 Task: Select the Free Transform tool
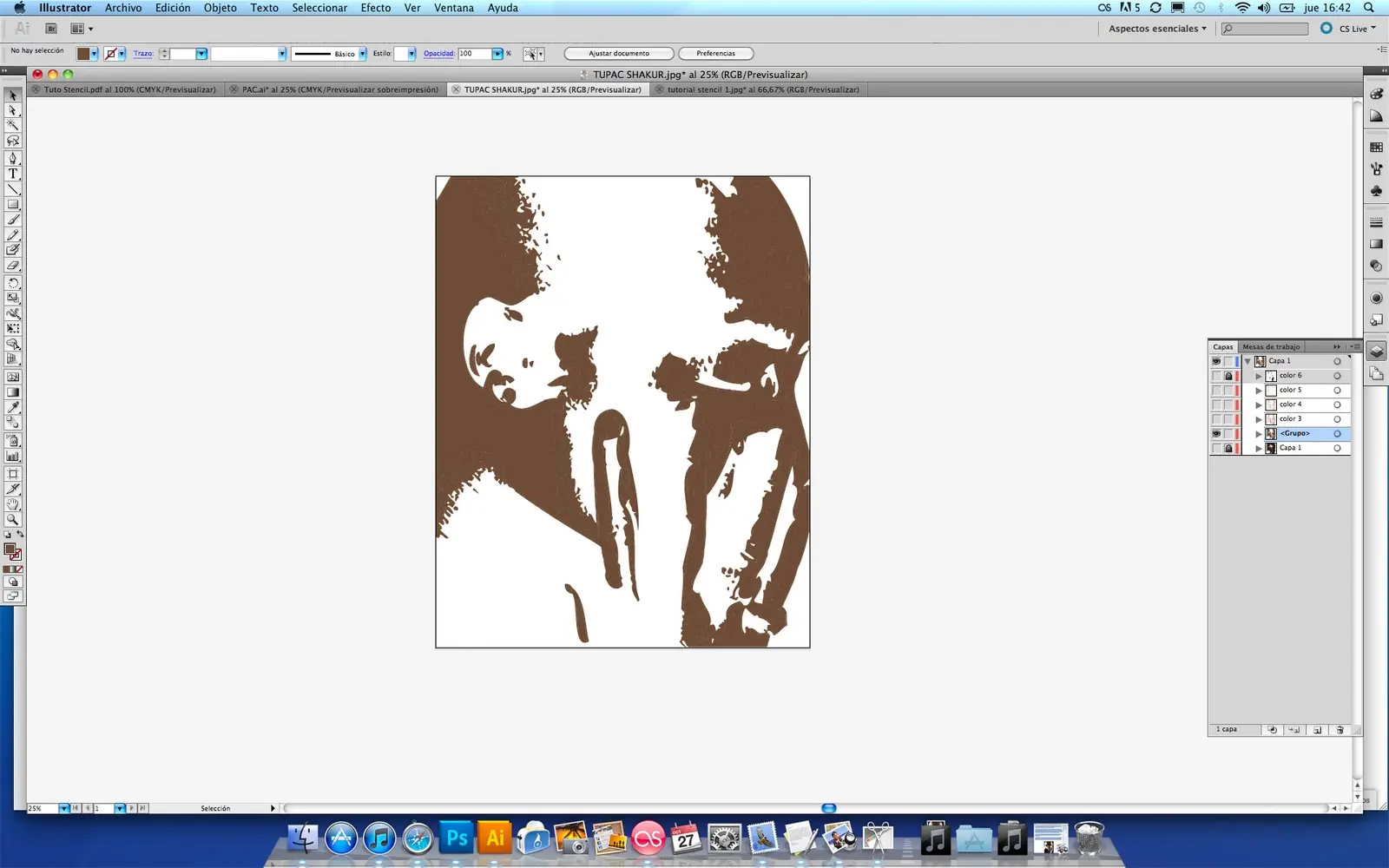(13, 329)
